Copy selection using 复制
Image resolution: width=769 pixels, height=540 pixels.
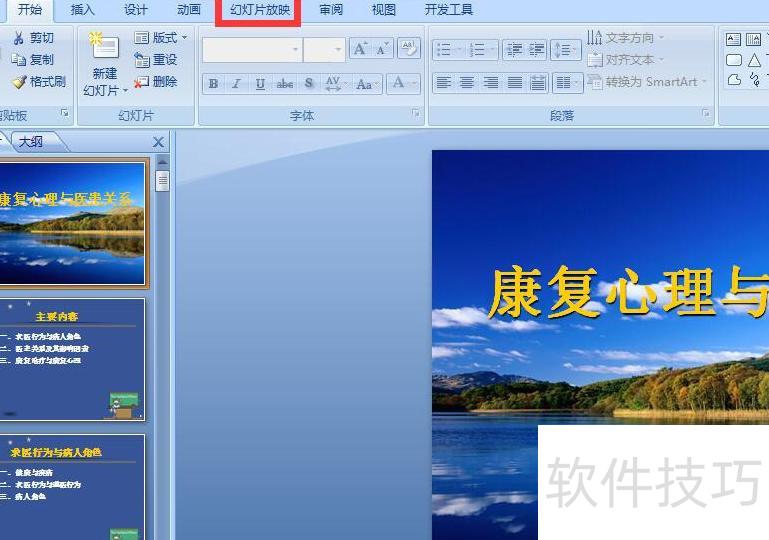[x=33, y=59]
